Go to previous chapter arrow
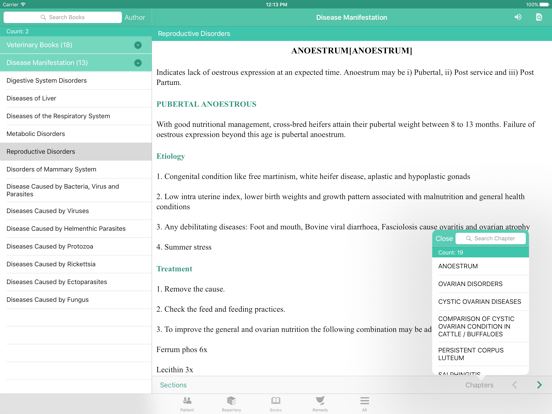Image resolution: width=552 pixels, height=414 pixels. 514,385
